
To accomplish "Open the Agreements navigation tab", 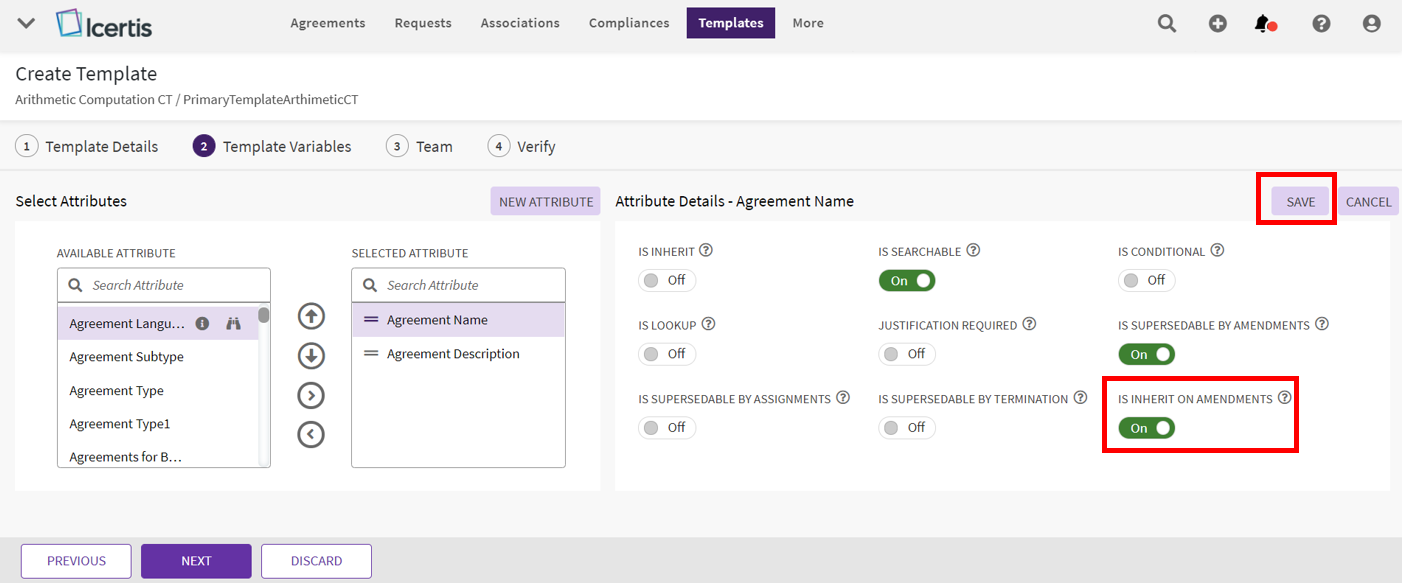I will pyautogui.click(x=328, y=23).
